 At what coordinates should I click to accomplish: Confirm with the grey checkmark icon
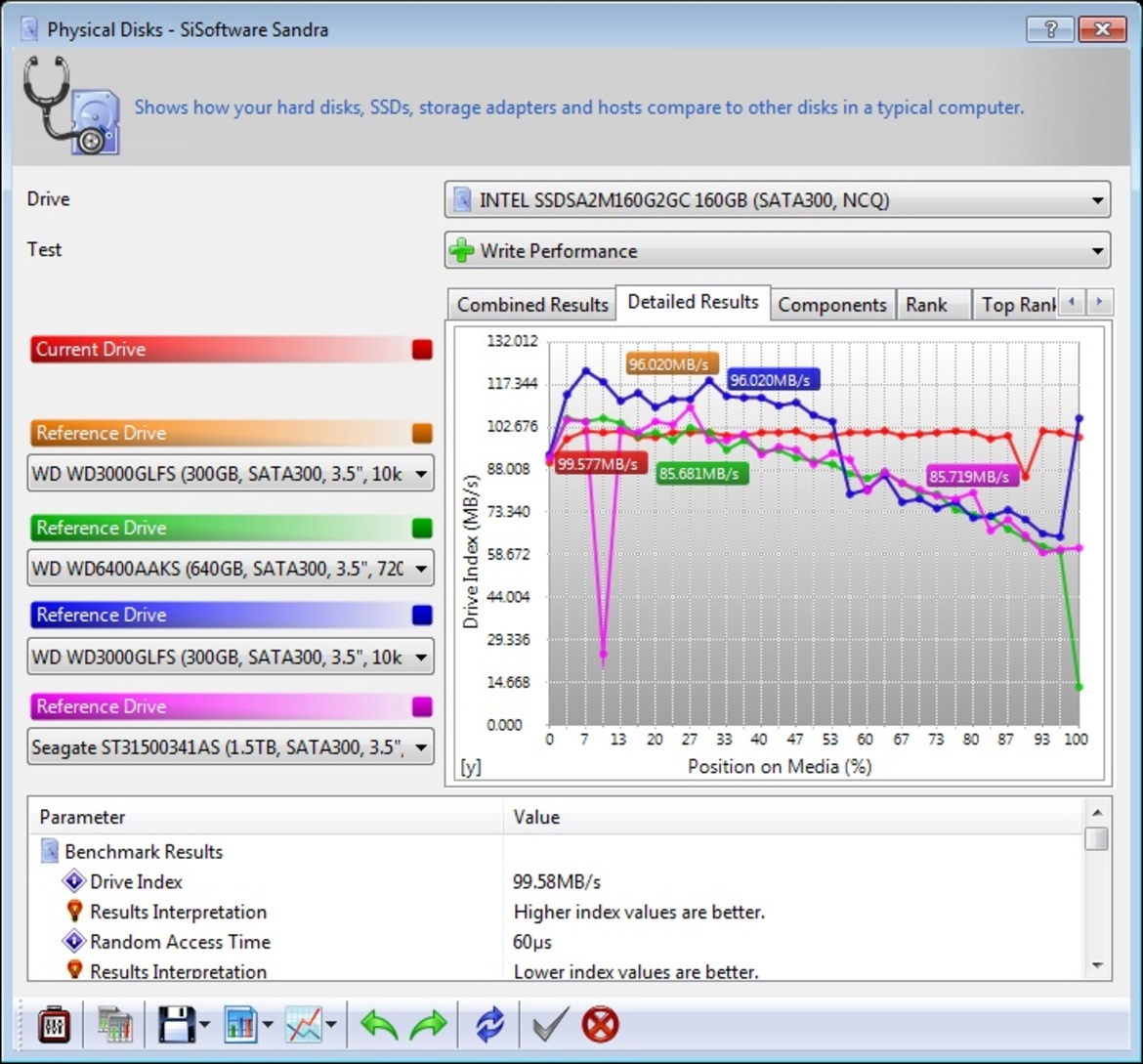click(550, 1025)
